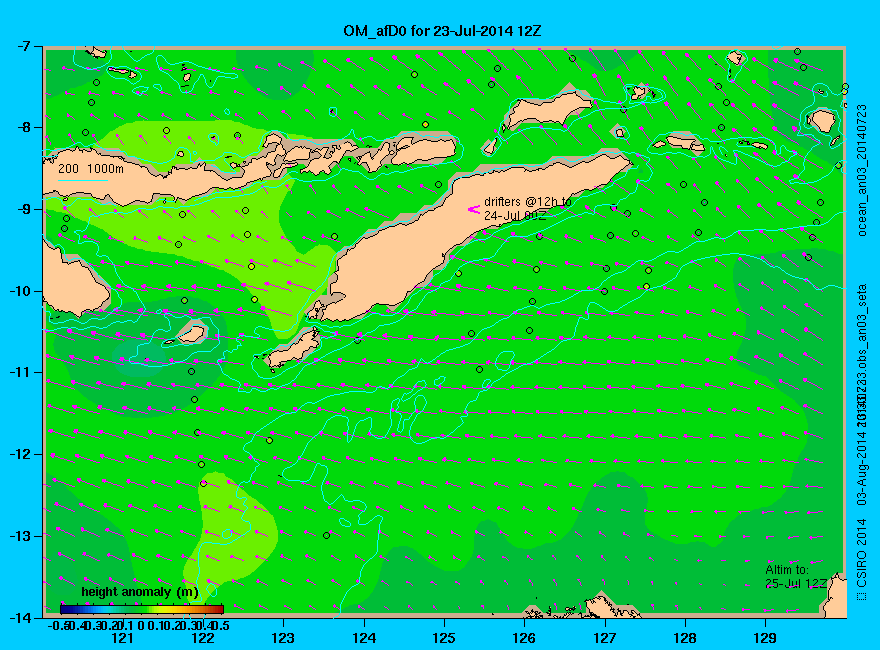The width and height of the screenshot is (880, 650).
Task: Click longitude axis label "125"
Action: (x=444, y=638)
